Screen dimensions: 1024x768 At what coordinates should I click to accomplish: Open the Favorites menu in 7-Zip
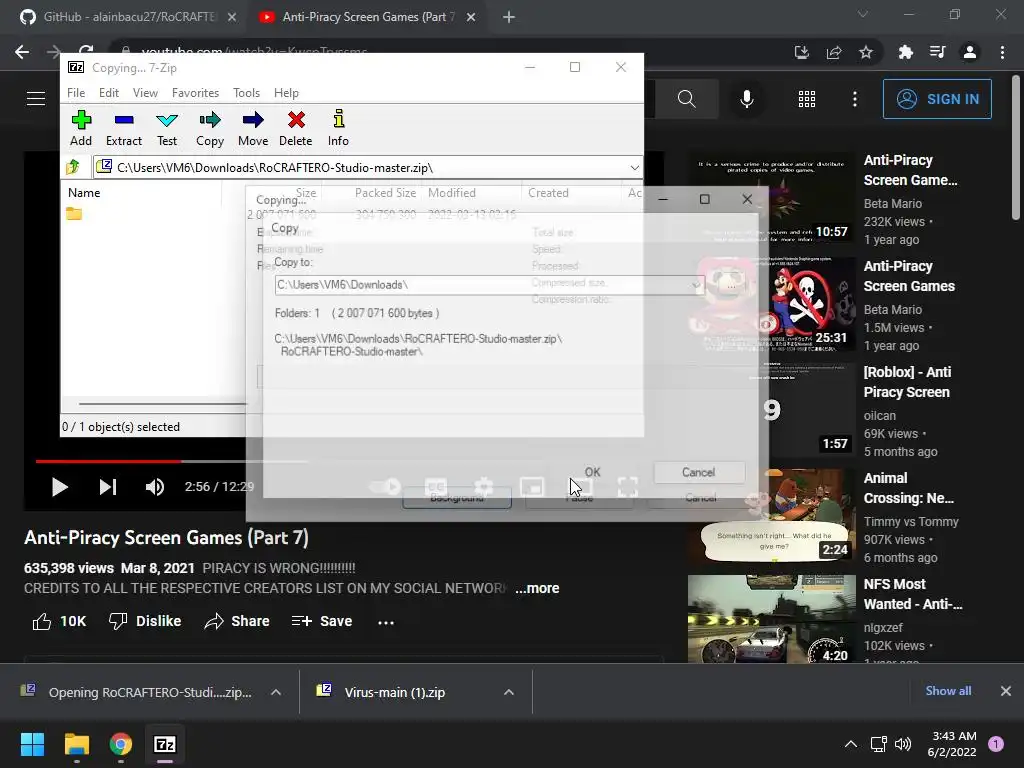click(195, 93)
